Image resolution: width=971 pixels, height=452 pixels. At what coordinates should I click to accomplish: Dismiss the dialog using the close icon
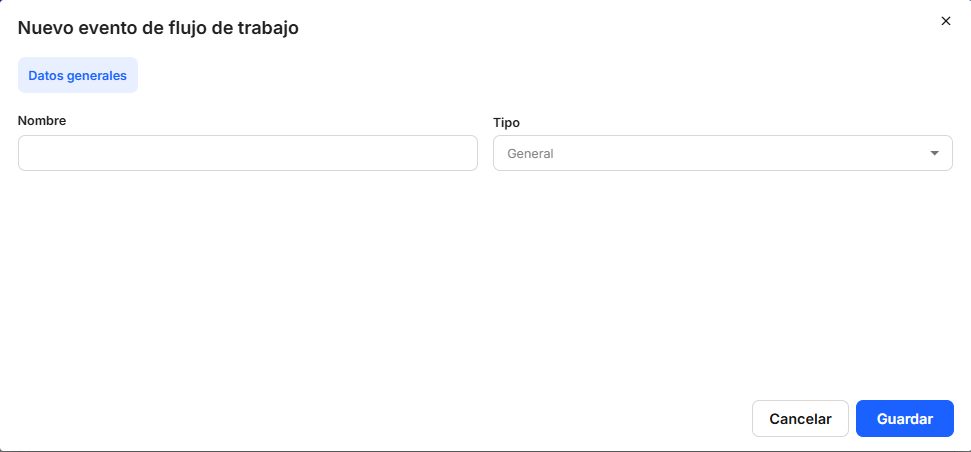(x=945, y=21)
